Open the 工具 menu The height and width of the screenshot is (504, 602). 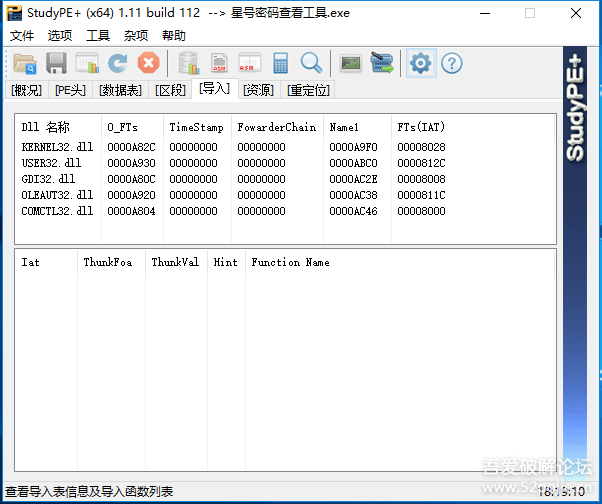tap(98, 36)
